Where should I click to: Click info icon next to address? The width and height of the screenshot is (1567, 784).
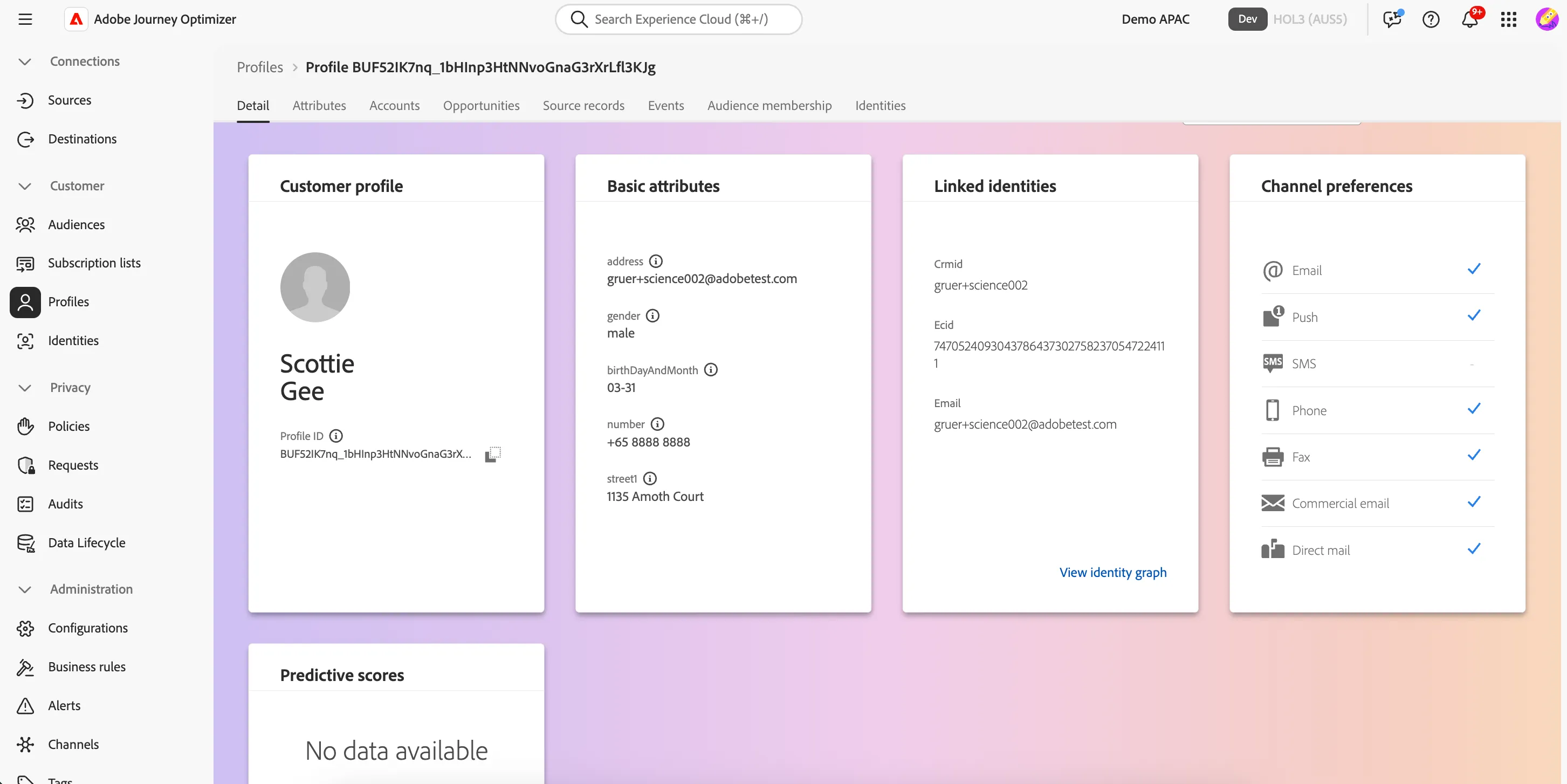[656, 261]
